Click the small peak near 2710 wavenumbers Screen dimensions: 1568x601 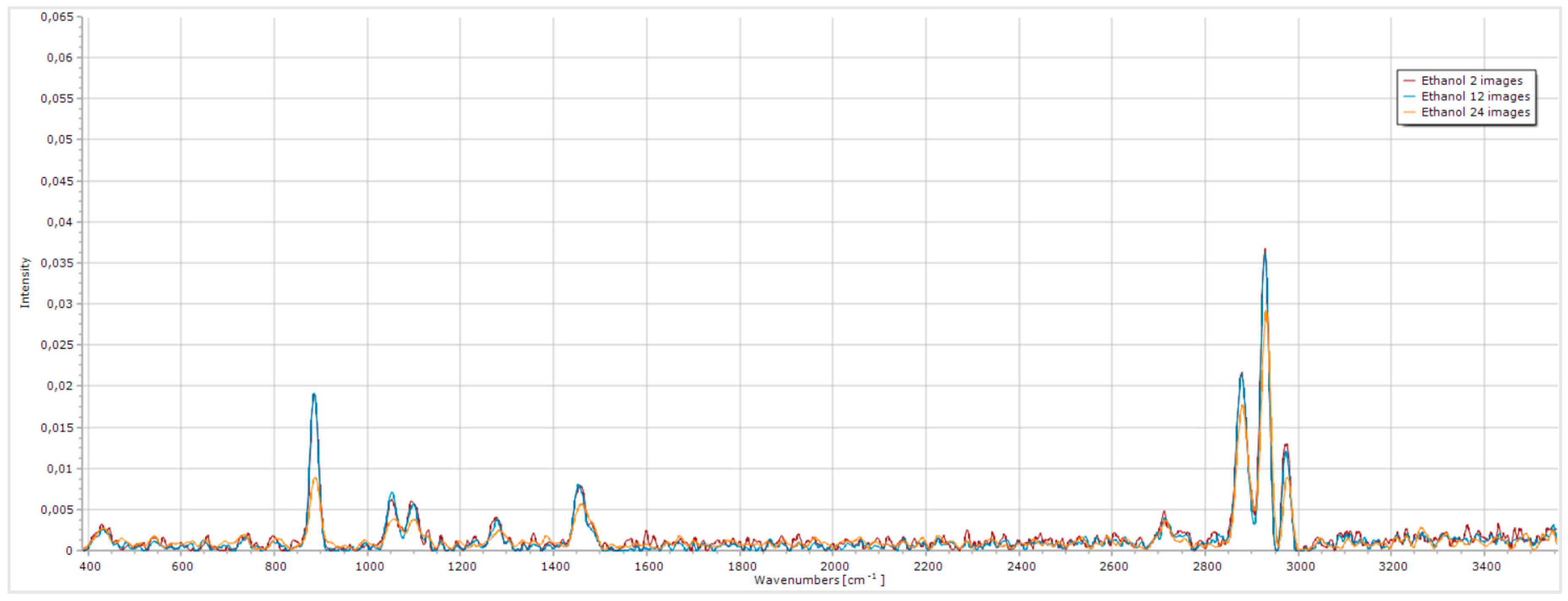tap(1164, 513)
